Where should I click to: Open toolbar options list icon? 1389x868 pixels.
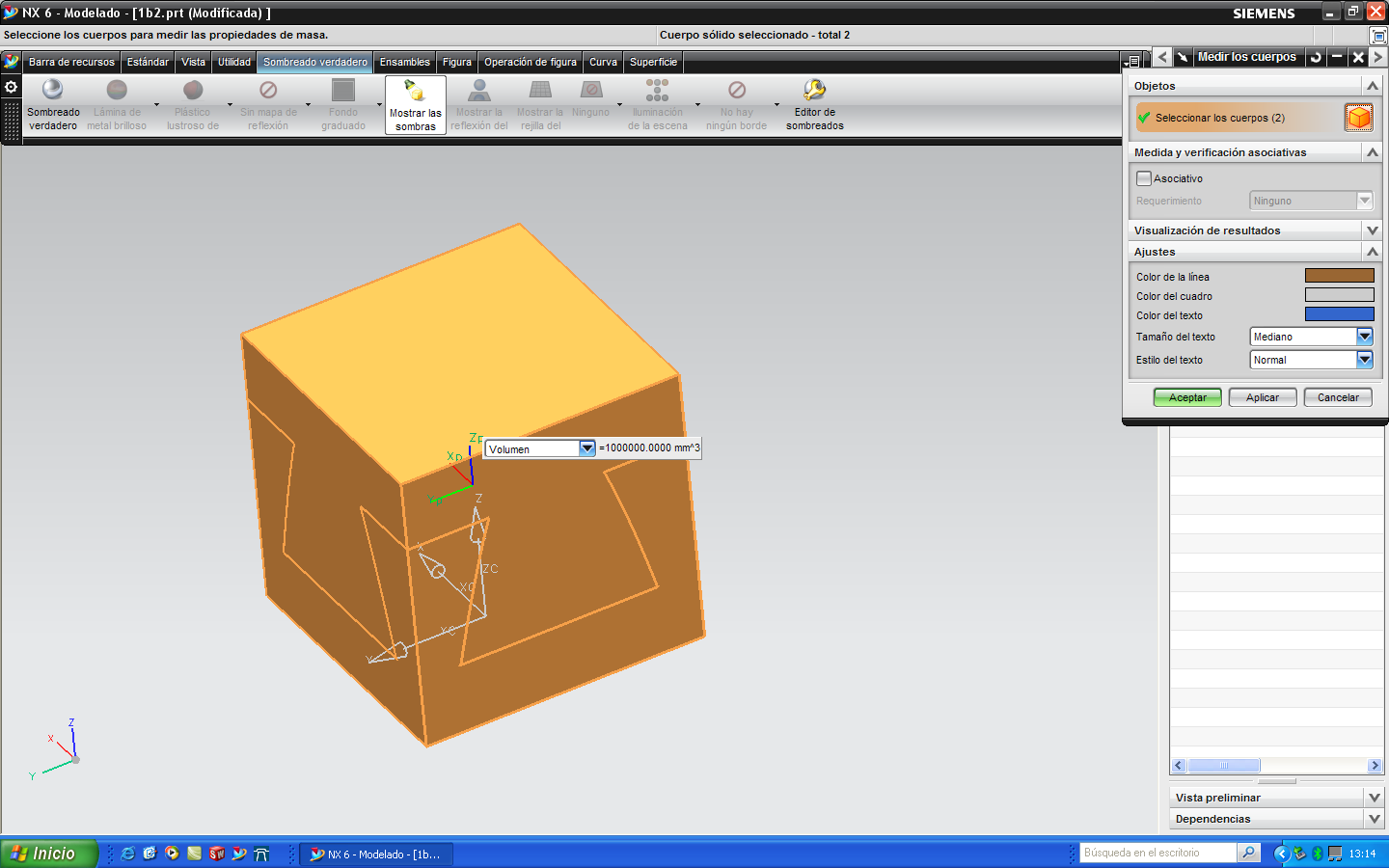tap(1133, 62)
